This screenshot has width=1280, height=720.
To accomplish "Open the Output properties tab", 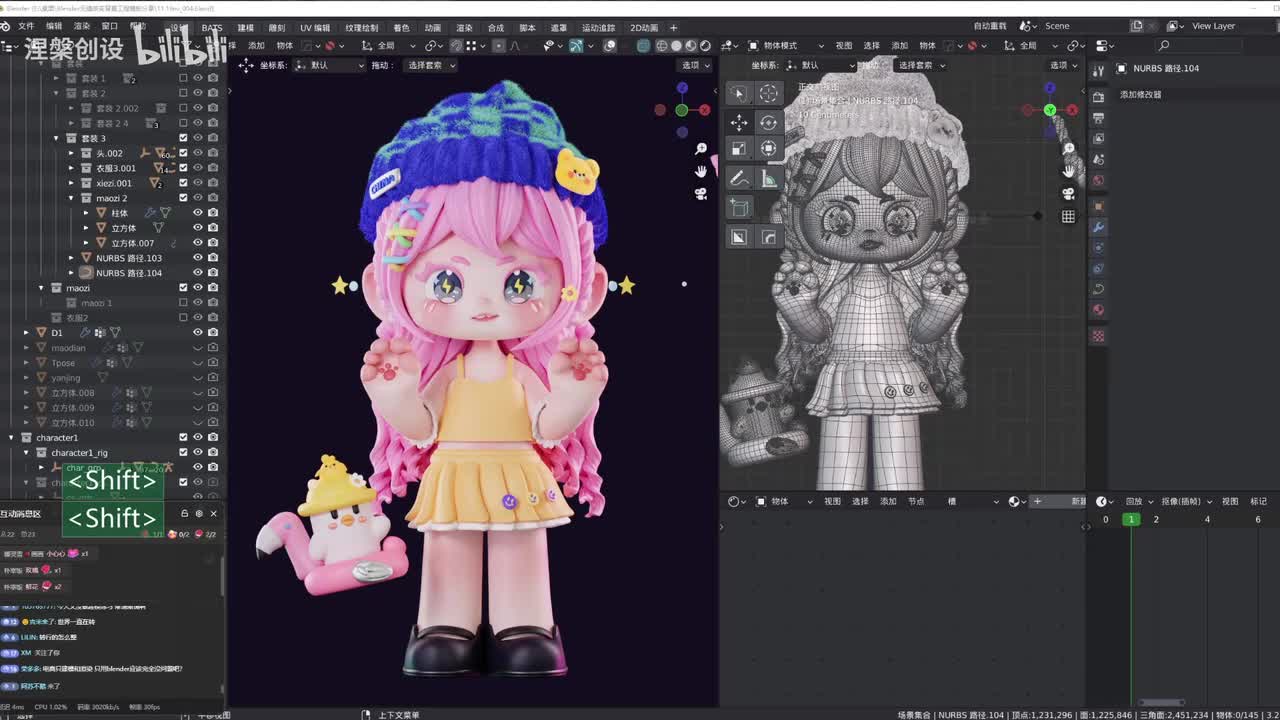I will click(1098, 118).
